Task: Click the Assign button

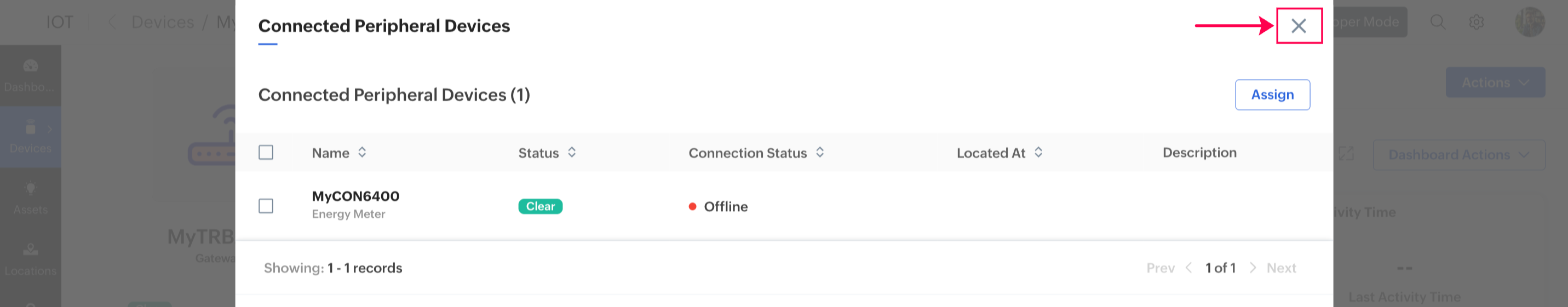Action: [1272, 95]
